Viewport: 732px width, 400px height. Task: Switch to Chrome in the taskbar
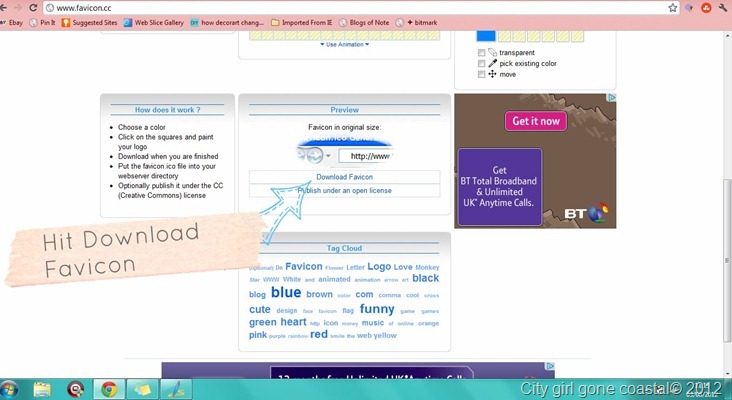click(109, 389)
